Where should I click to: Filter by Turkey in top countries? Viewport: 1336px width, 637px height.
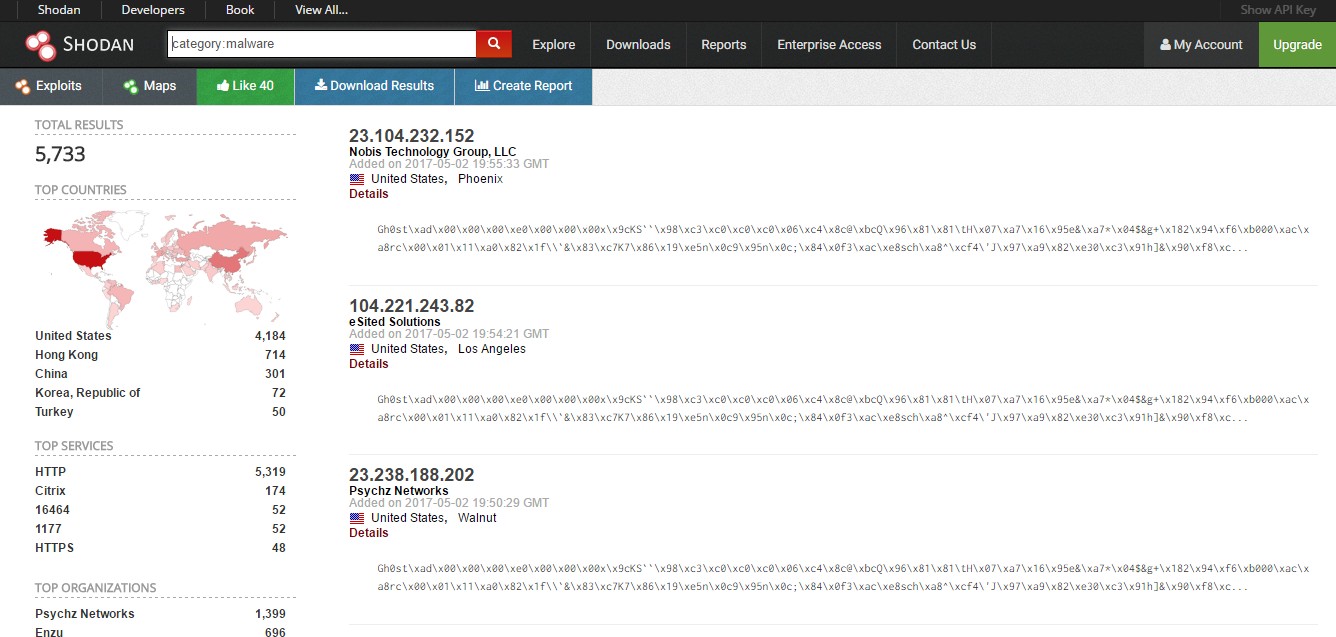coord(54,412)
